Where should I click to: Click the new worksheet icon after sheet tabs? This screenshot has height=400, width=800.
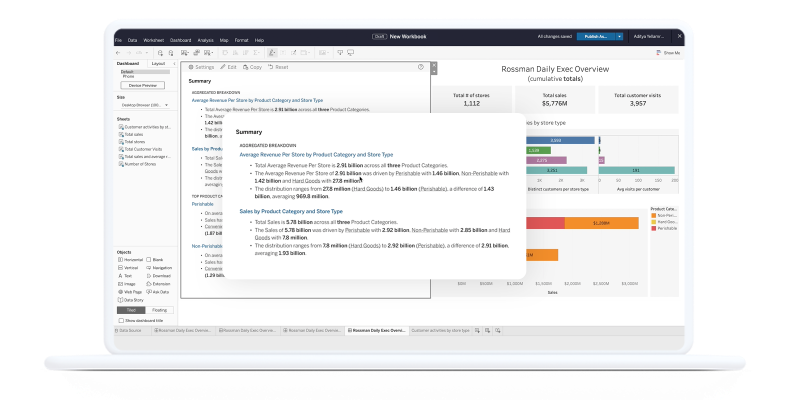click(x=478, y=331)
